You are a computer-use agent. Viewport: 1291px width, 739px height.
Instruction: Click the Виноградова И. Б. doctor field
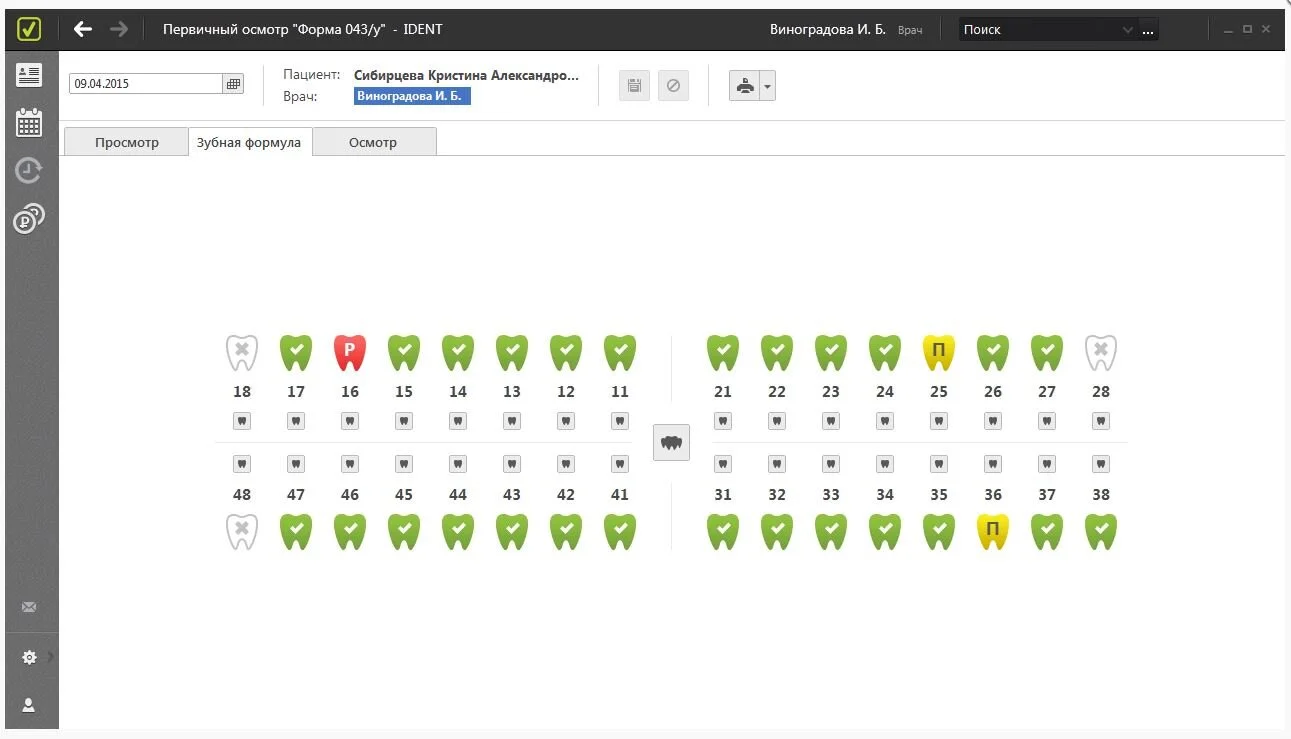tap(412, 97)
